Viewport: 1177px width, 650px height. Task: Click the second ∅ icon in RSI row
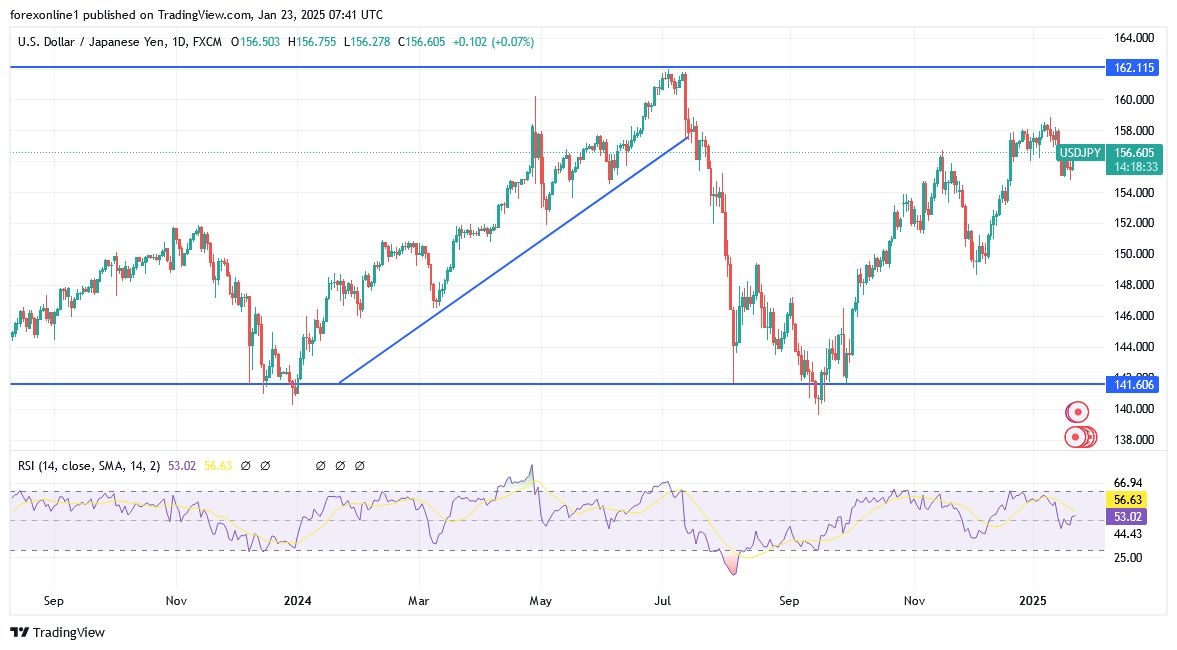[266, 465]
